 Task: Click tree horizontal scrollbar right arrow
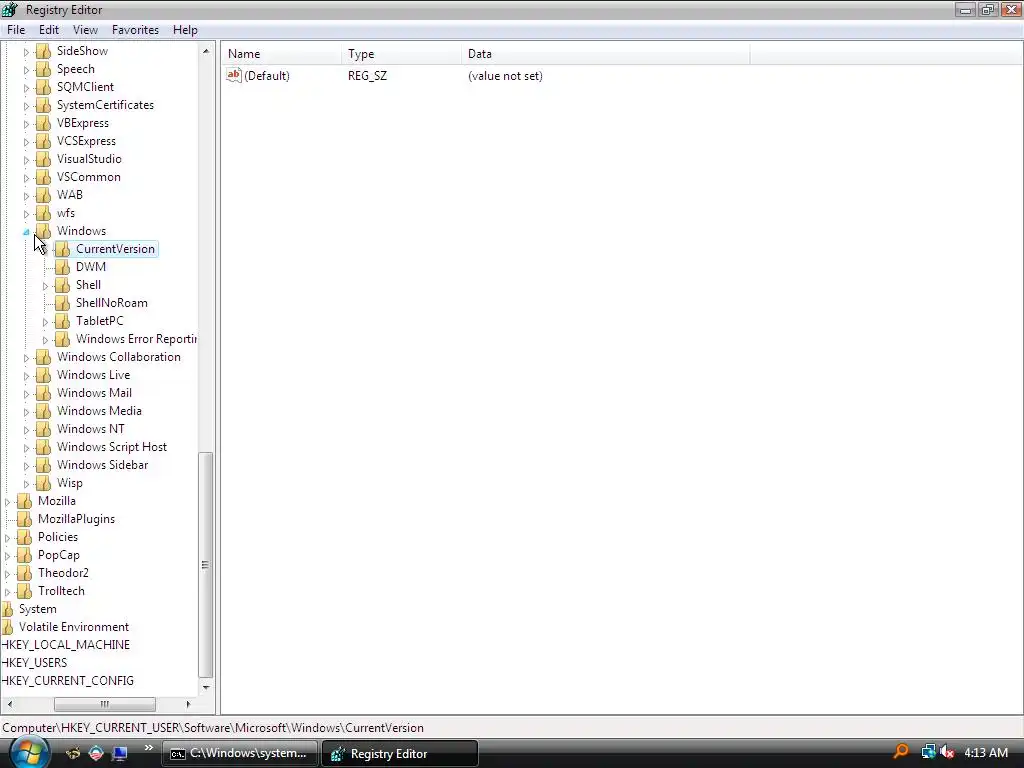(x=188, y=704)
